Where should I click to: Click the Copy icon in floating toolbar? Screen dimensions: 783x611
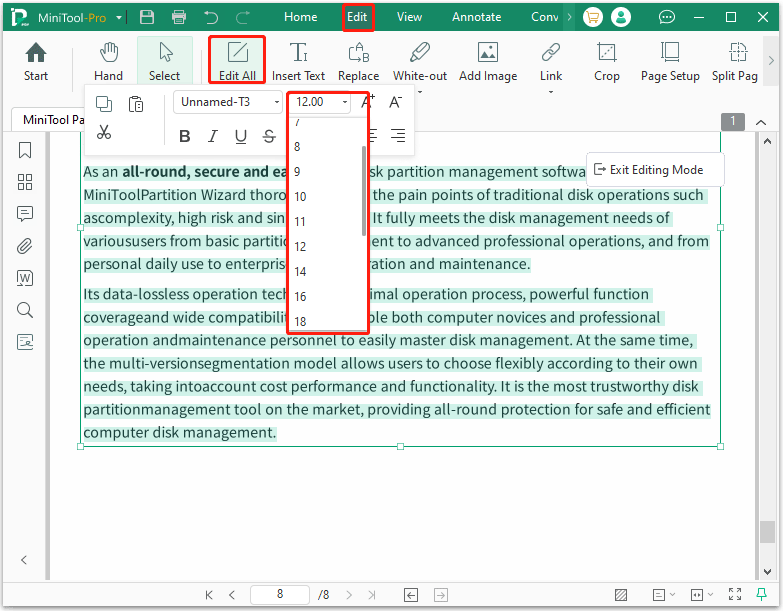tap(104, 104)
